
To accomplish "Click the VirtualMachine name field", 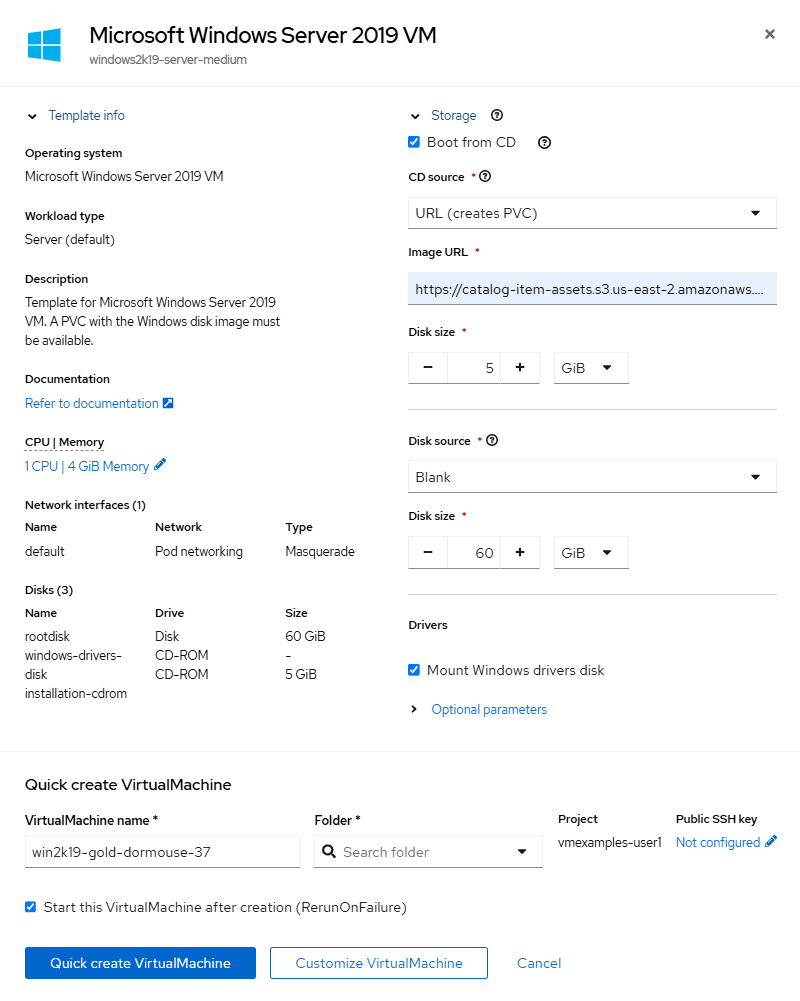I will (162, 852).
